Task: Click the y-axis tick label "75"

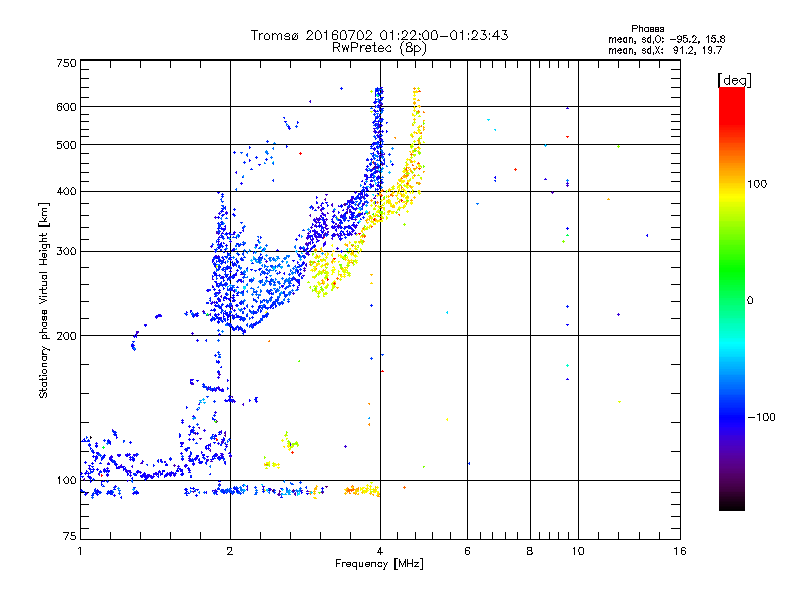Action: coord(70,536)
